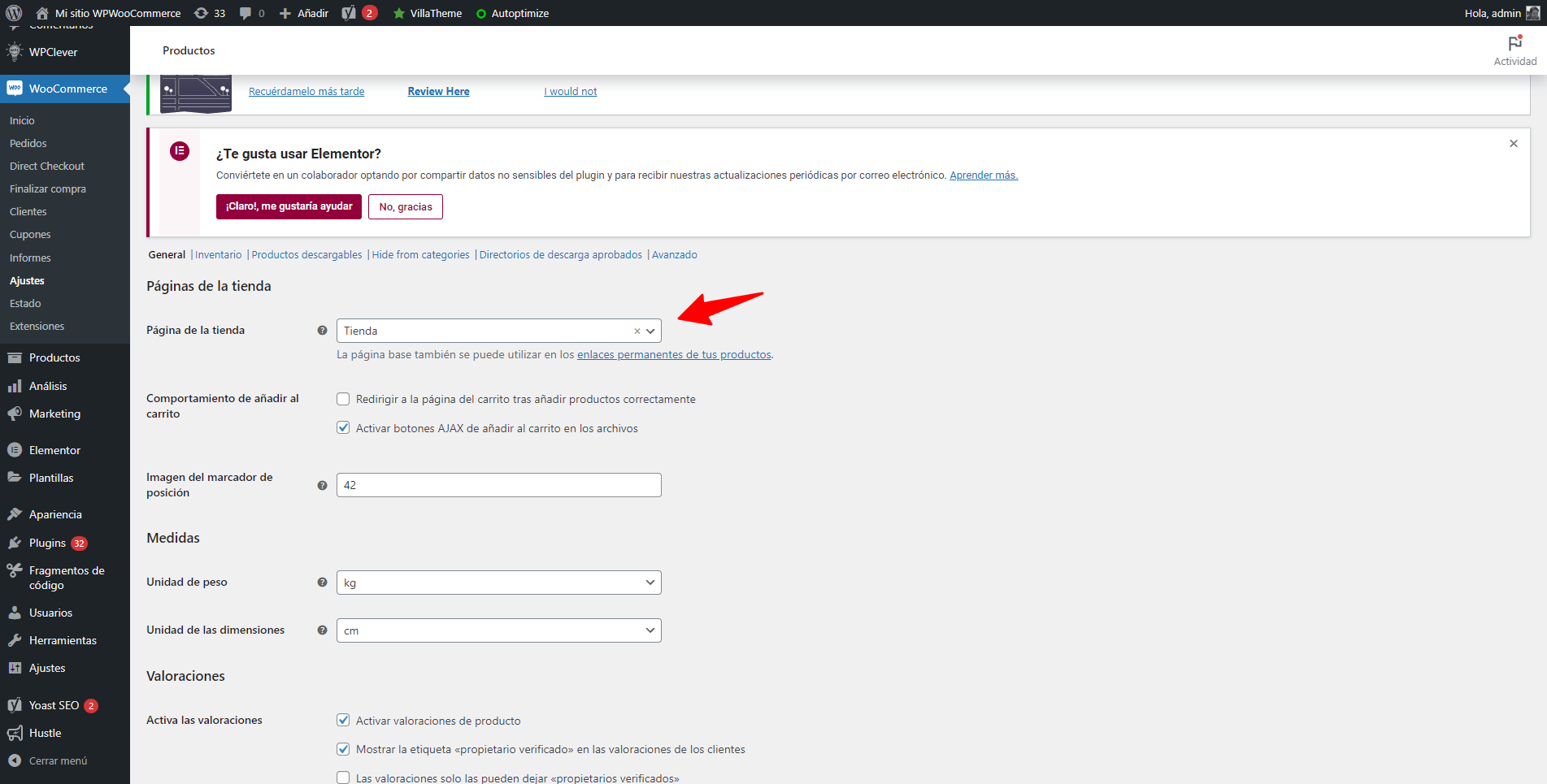Click the Recuérdamelo más tarde link
The image size is (1547, 784).
point(306,92)
